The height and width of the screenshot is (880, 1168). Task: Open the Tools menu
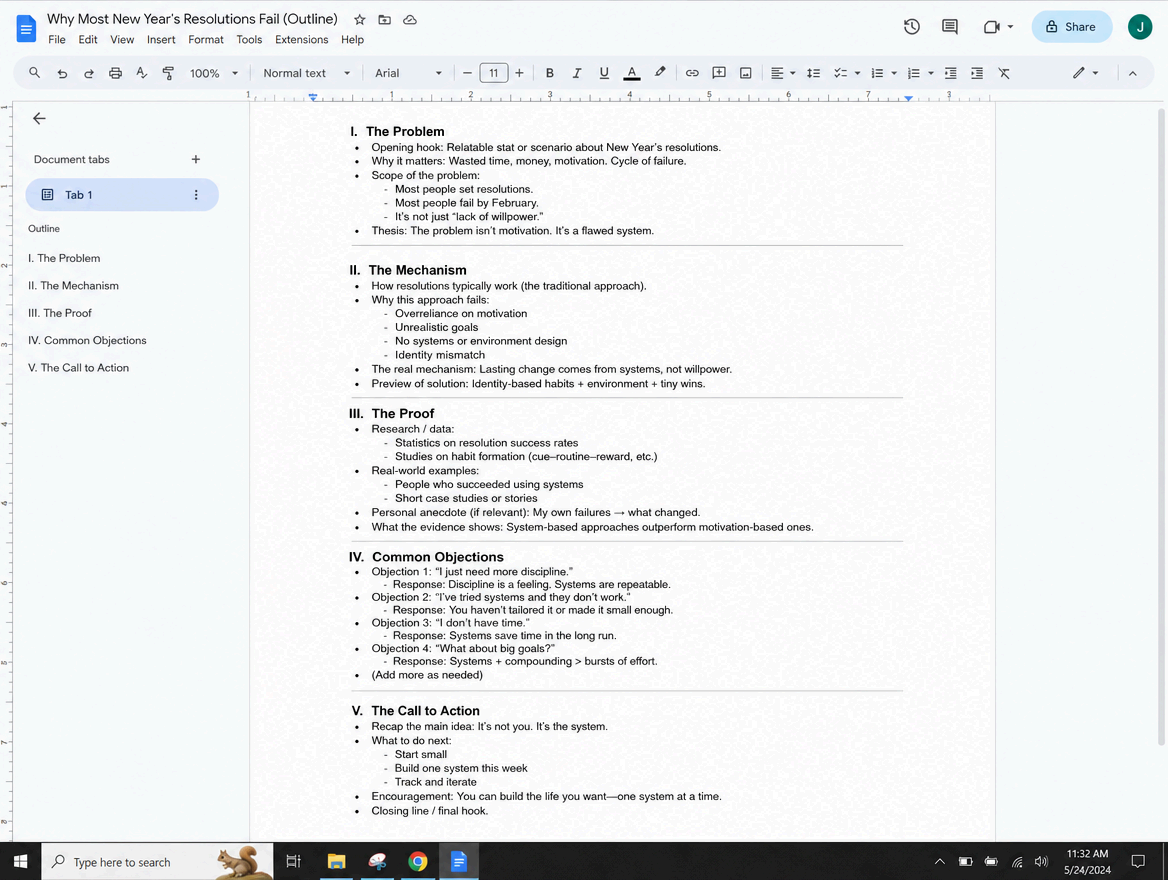point(250,39)
